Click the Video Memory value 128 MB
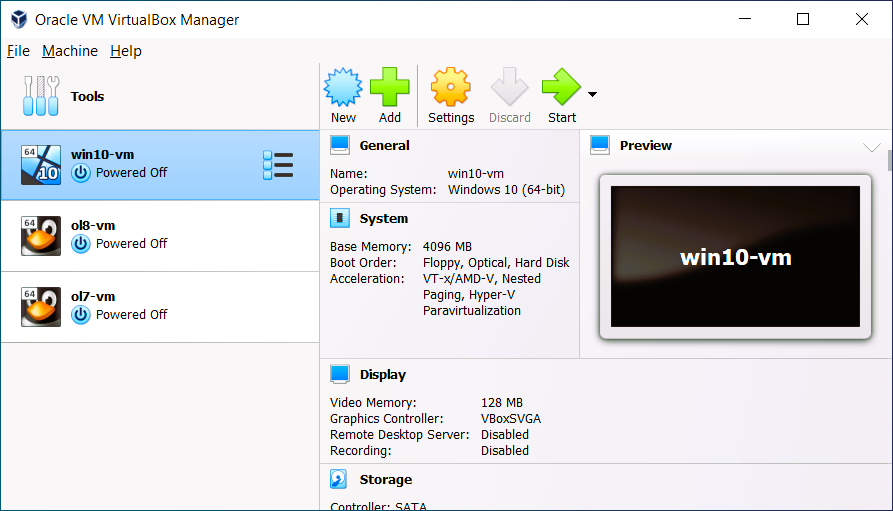 (x=502, y=402)
